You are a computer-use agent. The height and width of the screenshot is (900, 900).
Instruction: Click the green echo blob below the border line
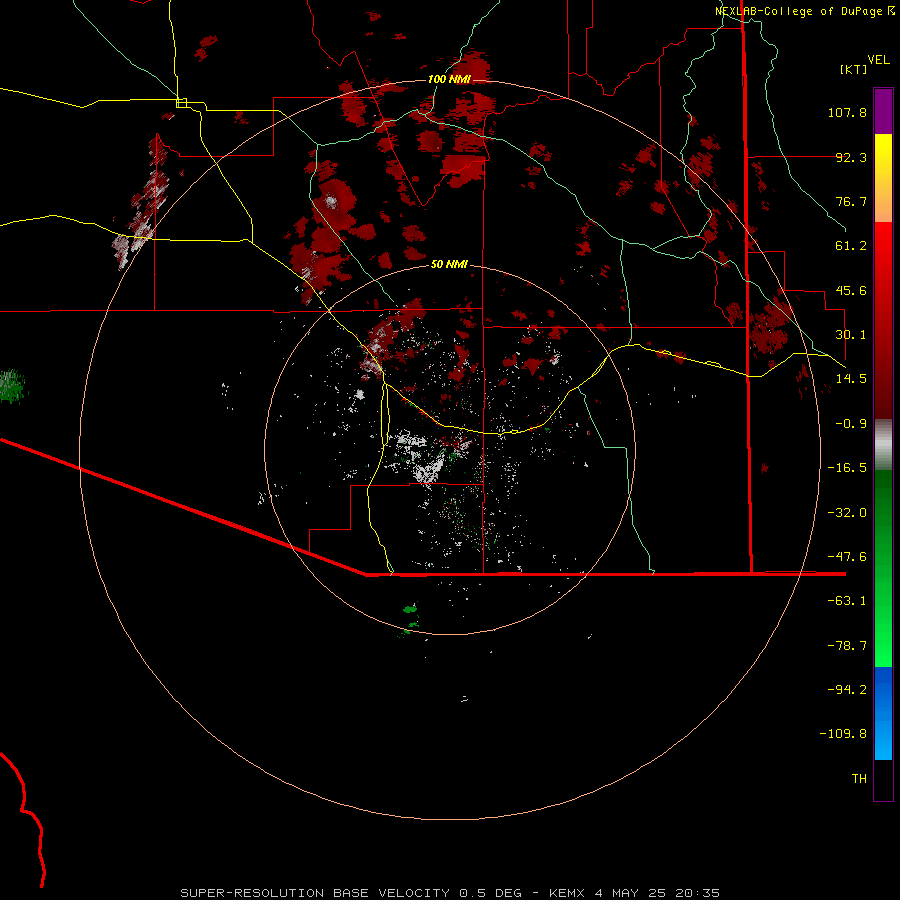pyautogui.click(x=411, y=609)
